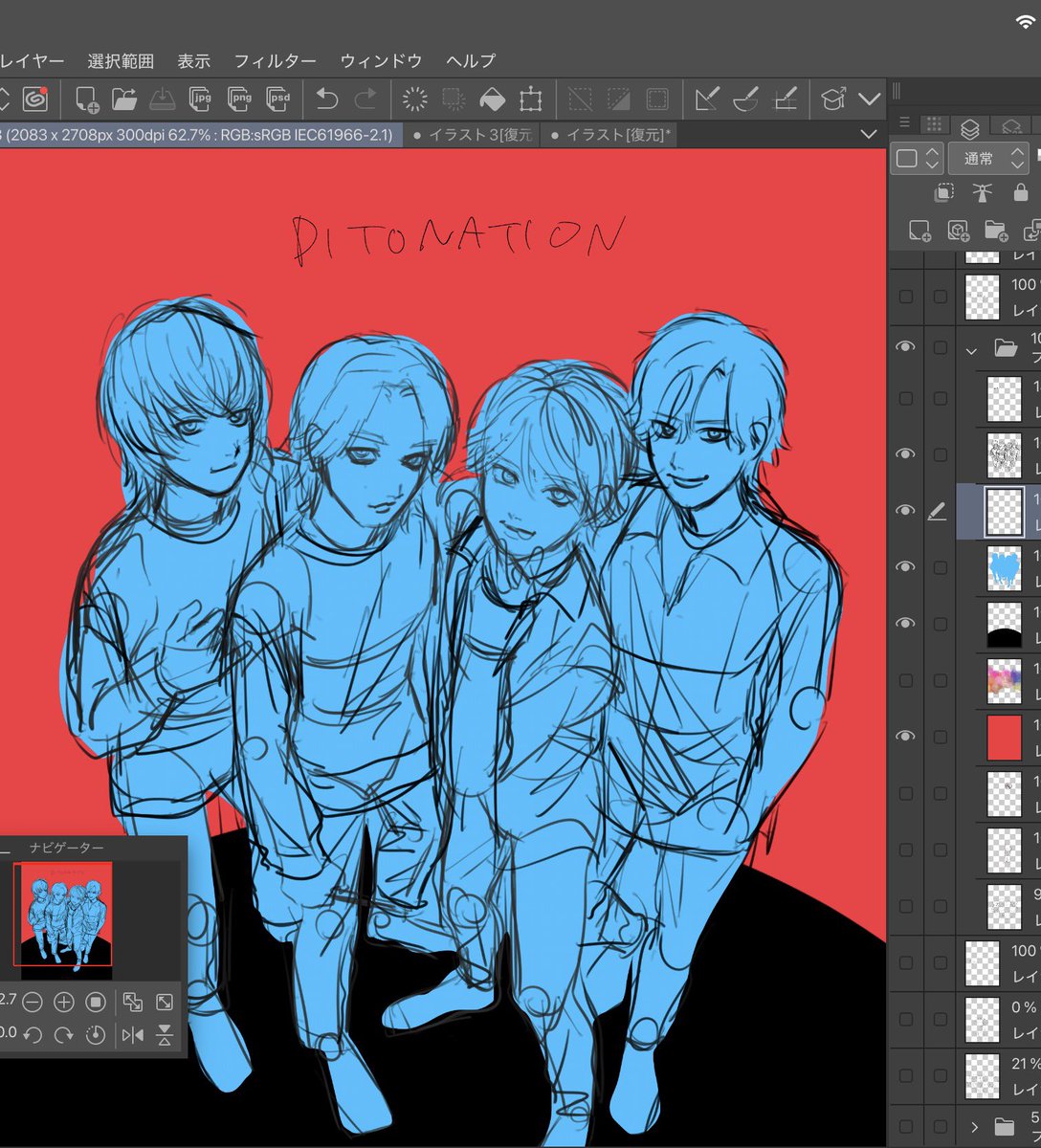This screenshot has width=1041, height=1148.
Task: Hide the open layer folder
Action: pyautogui.click(x=906, y=346)
